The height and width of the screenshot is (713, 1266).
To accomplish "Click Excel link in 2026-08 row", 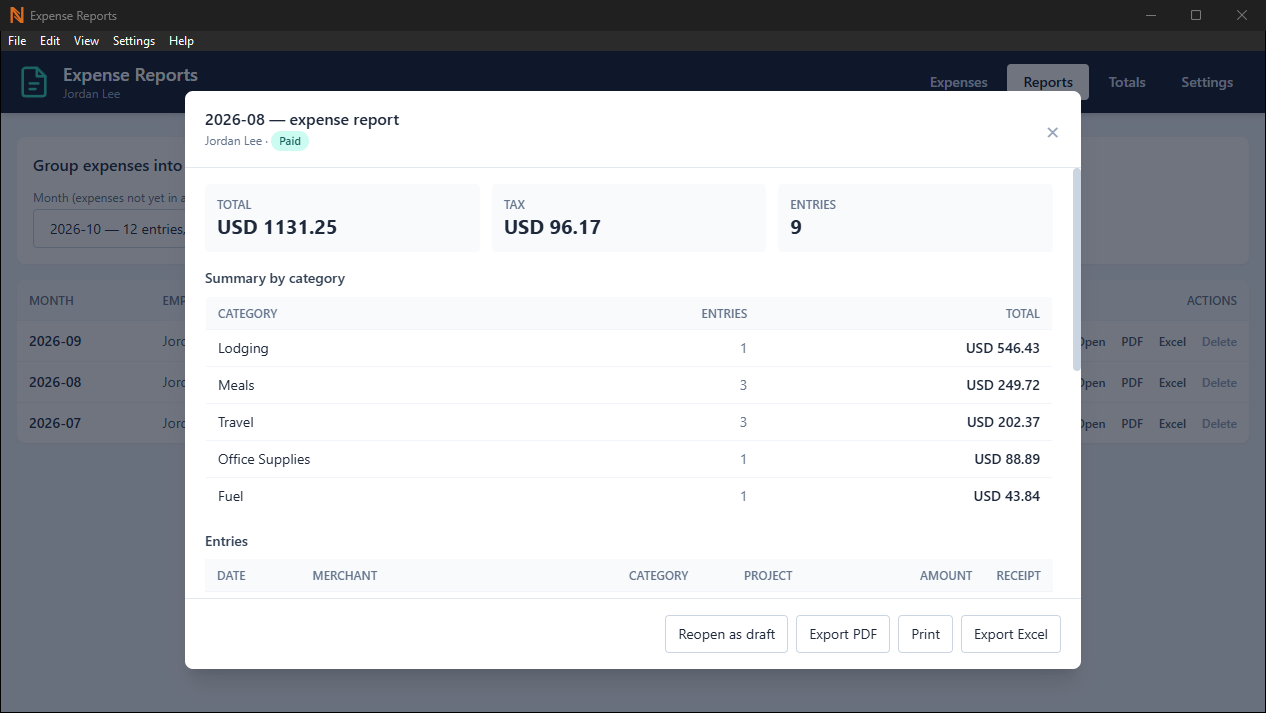I will [1172, 383].
